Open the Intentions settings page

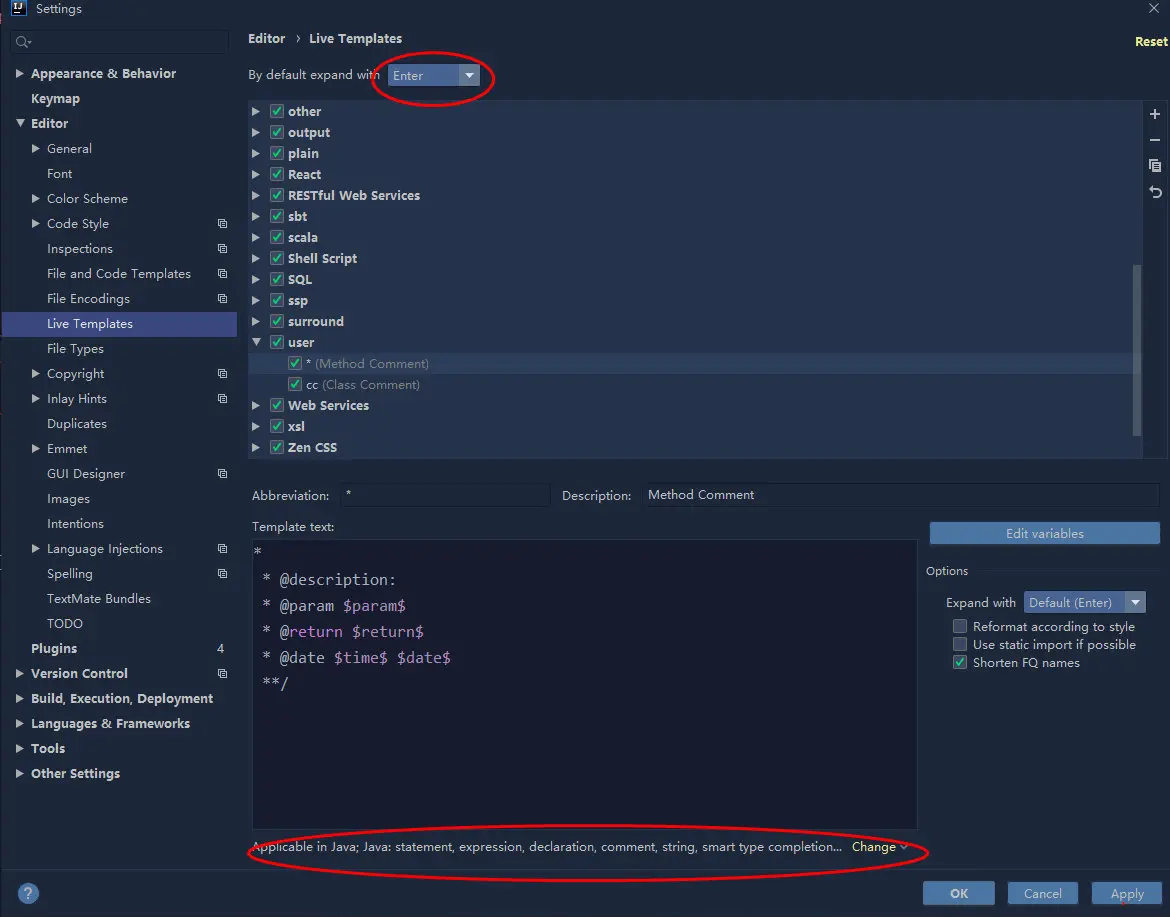[75, 524]
